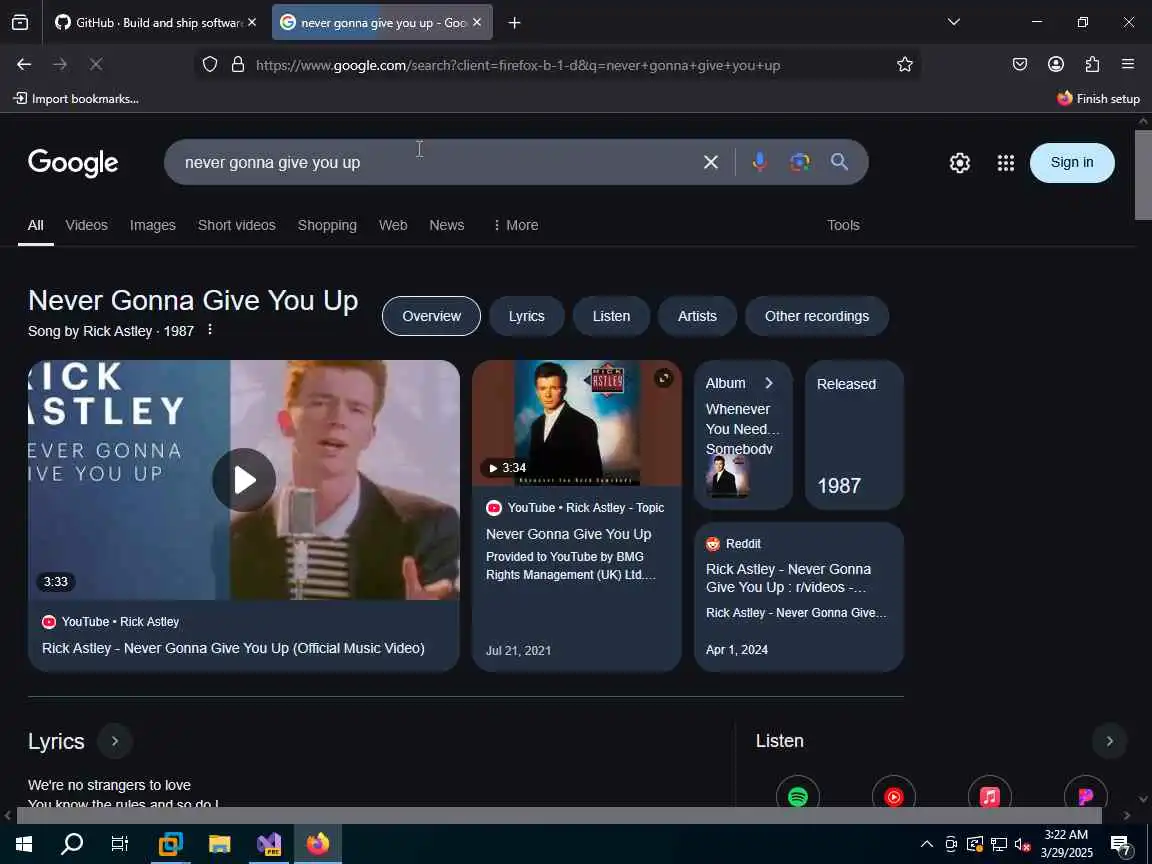The height and width of the screenshot is (864, 1152).
Task: Play the official music video thumbnail
Action: [x=244, y=480]
